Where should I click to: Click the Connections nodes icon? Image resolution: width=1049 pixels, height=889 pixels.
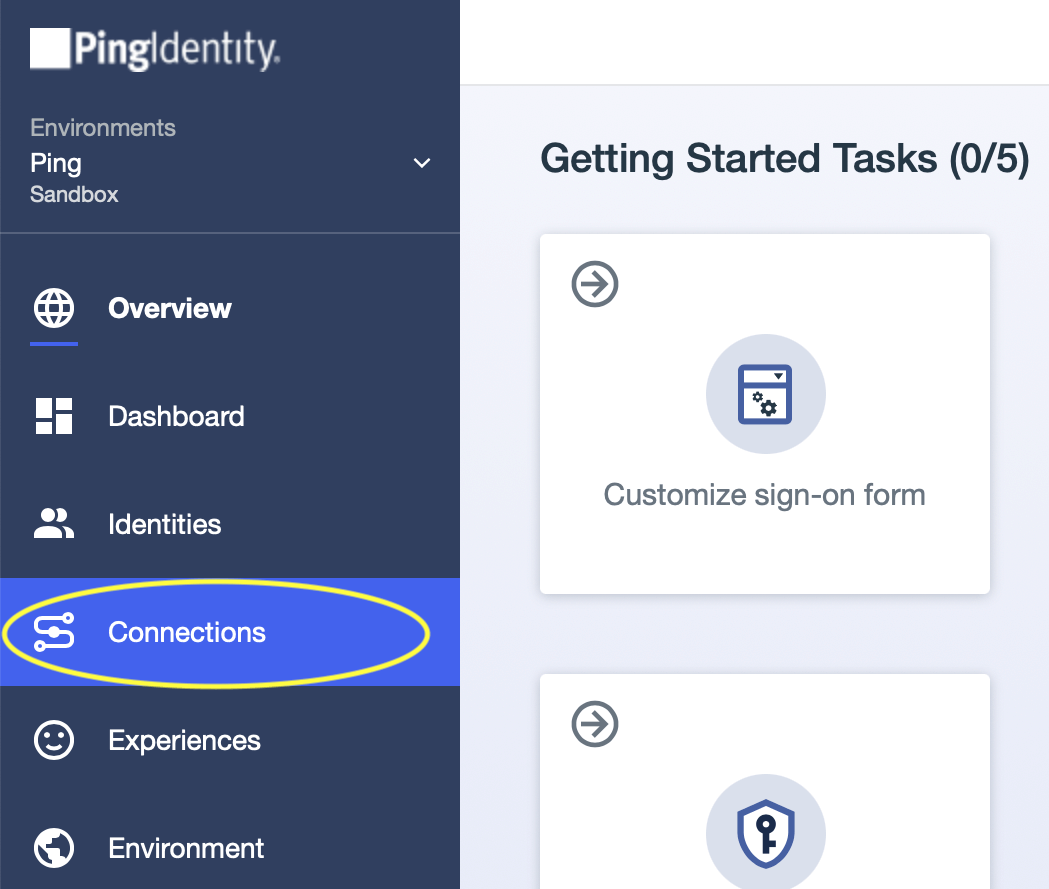[x=54, y=632]
